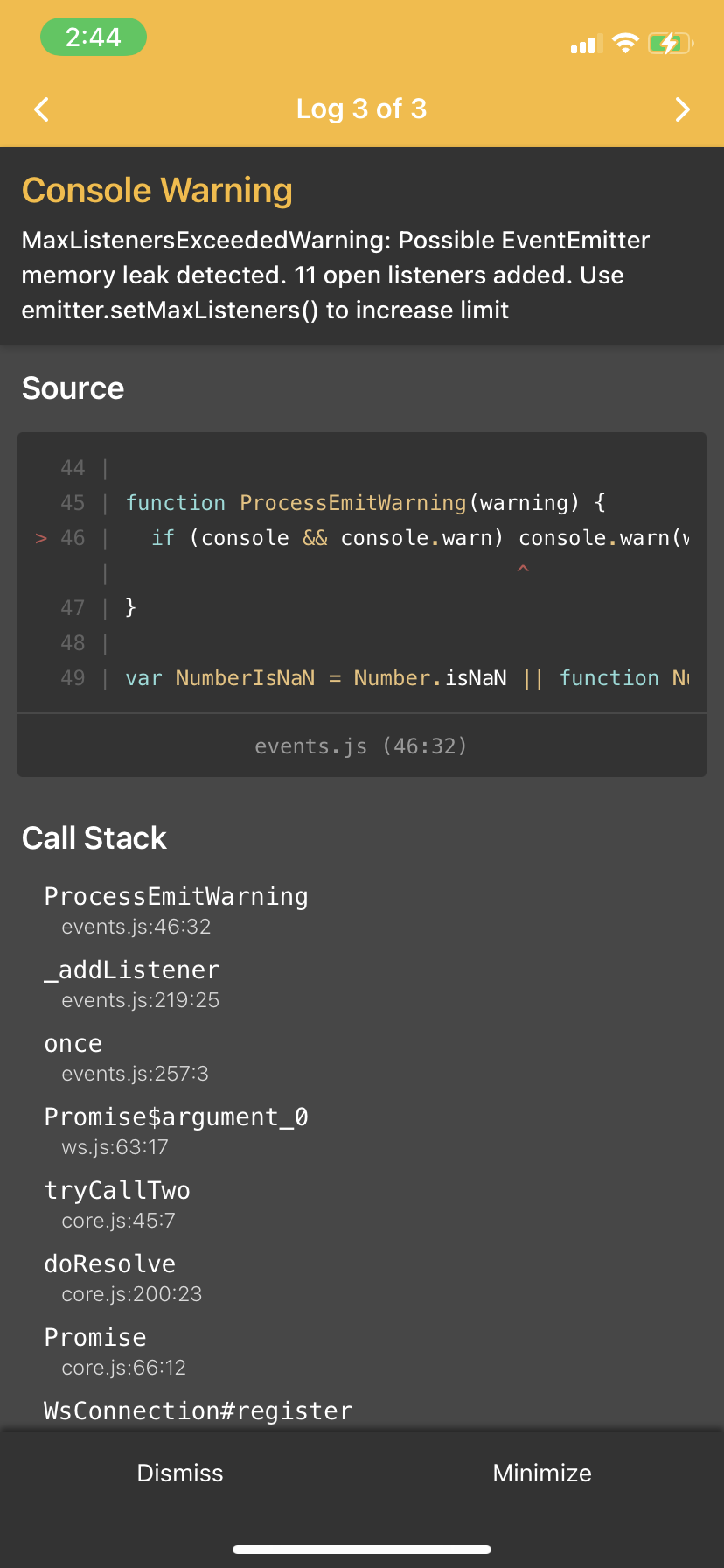Select the tryCallTwo frame in core.js
The width and height of the screenshot is (724, 1568).
pos(117,1190)
